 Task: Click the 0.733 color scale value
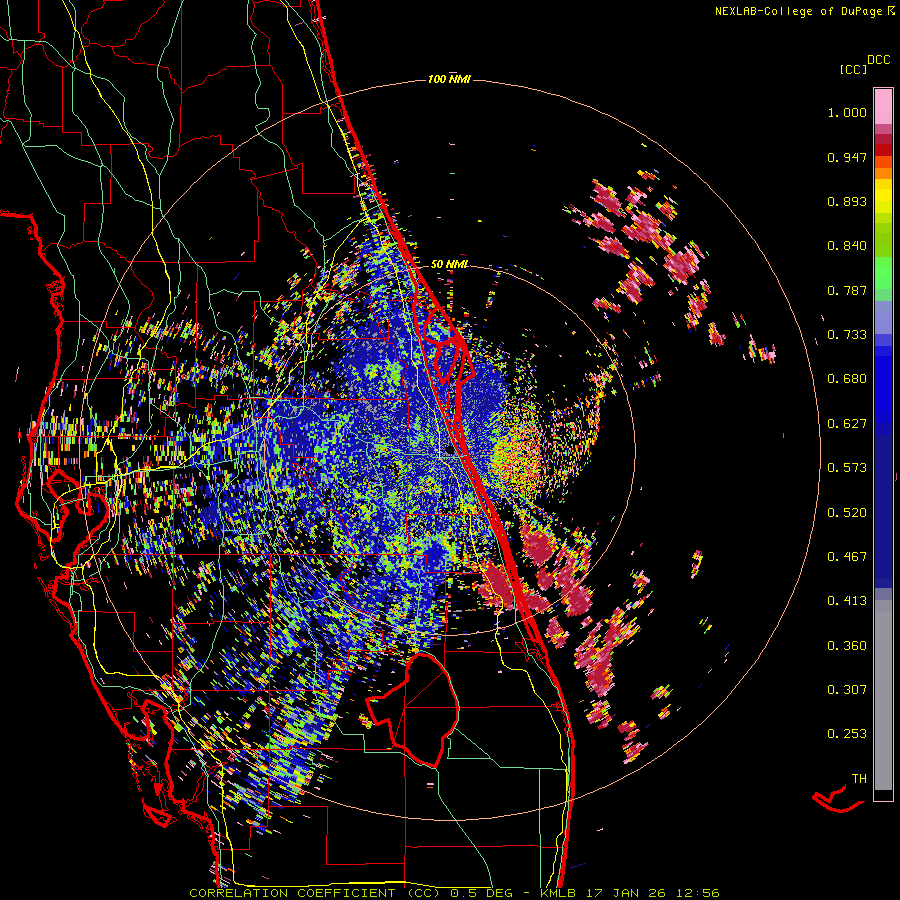pos(847,335)
